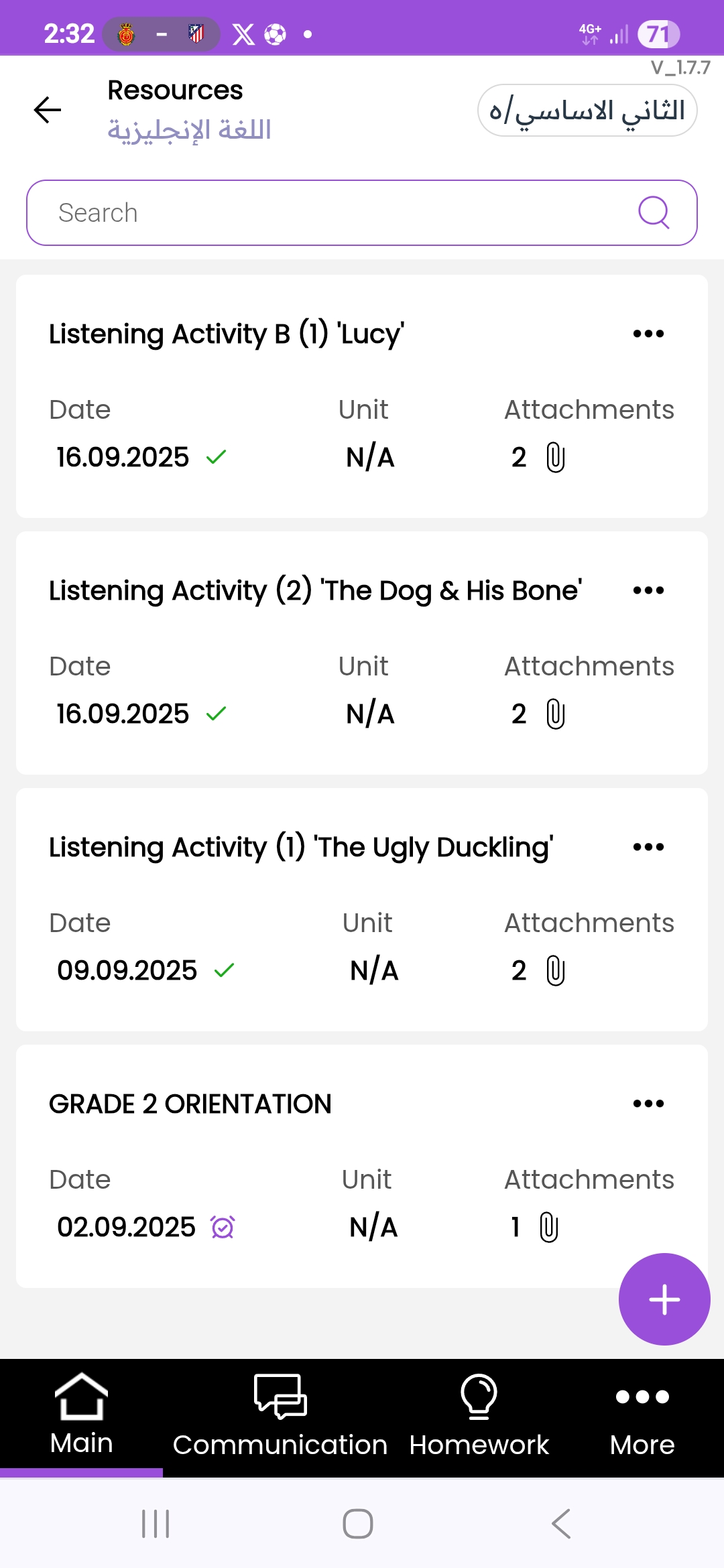This screenshot has width=724, height=1568.
Task: Open attachments paperclip for 'The Ugly Duckling'
Action: 555,971
